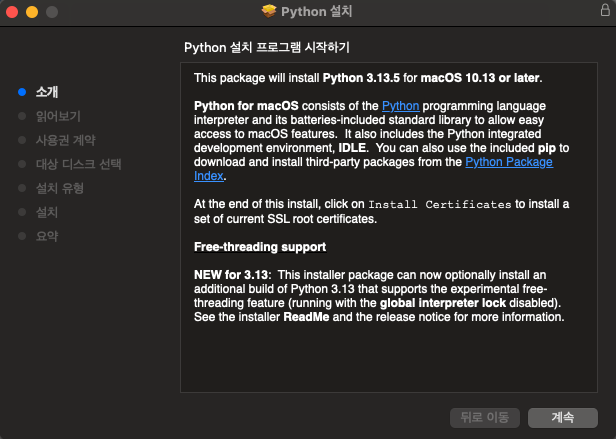Click the disabled gray zoom window button
This screenshot has height=439, width=616.
(52, 12)
